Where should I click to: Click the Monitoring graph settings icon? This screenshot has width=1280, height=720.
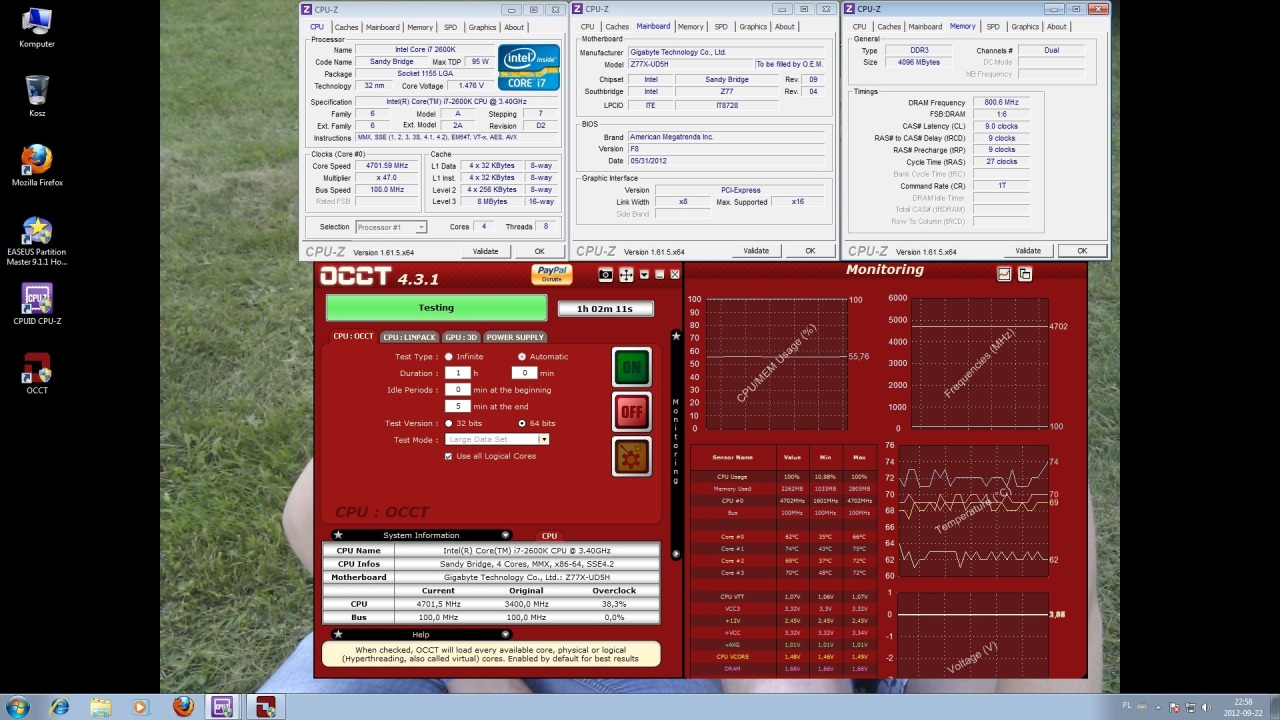point(1004,274)
